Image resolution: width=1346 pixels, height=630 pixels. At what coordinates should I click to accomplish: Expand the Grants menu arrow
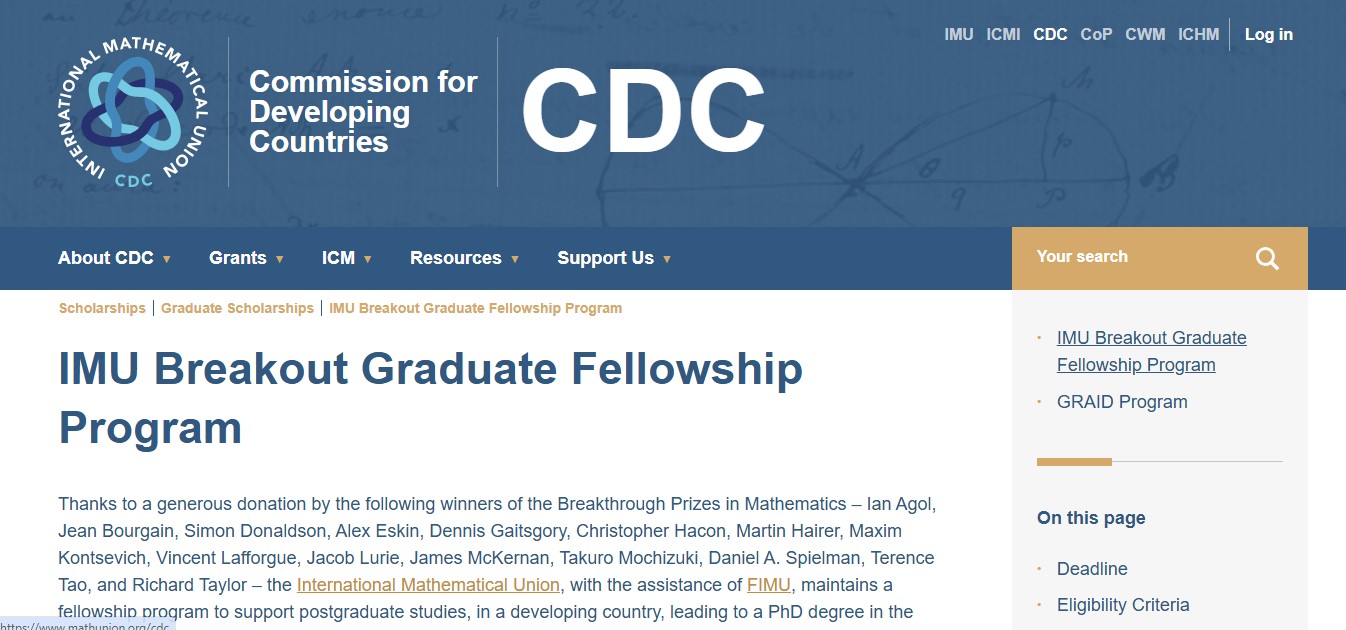(x=280, y=259)
